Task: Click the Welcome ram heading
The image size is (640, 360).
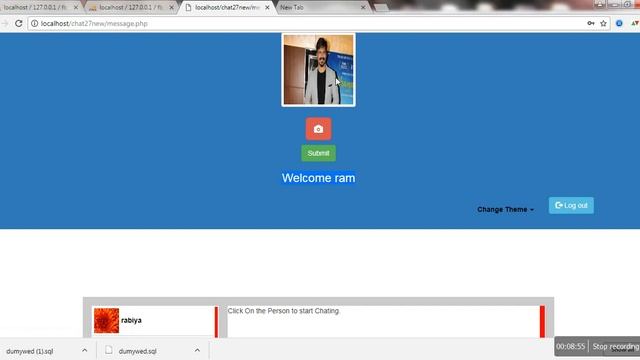Action: 318,178
